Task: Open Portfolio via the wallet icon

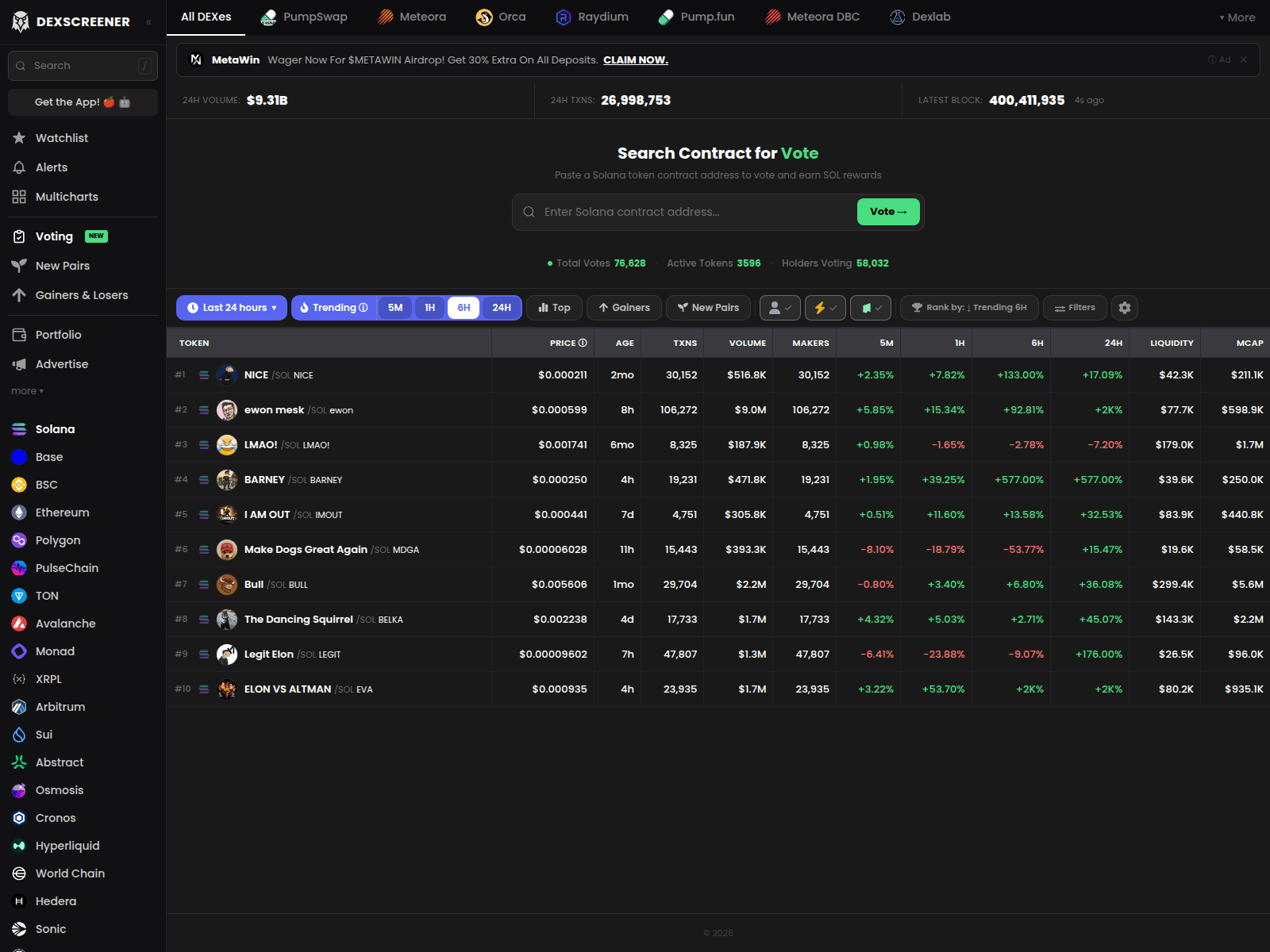Action: pyautogui.click(x=19, y=335)
